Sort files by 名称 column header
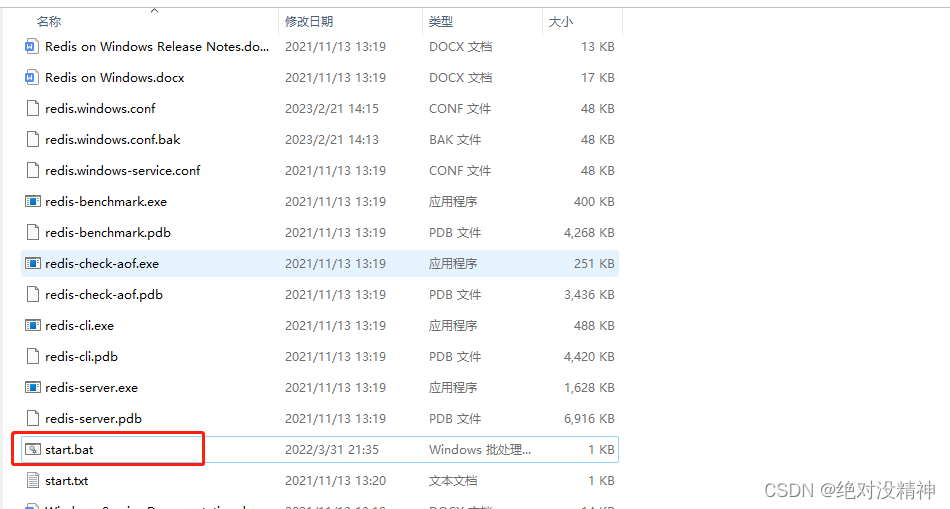 (49, 22)
